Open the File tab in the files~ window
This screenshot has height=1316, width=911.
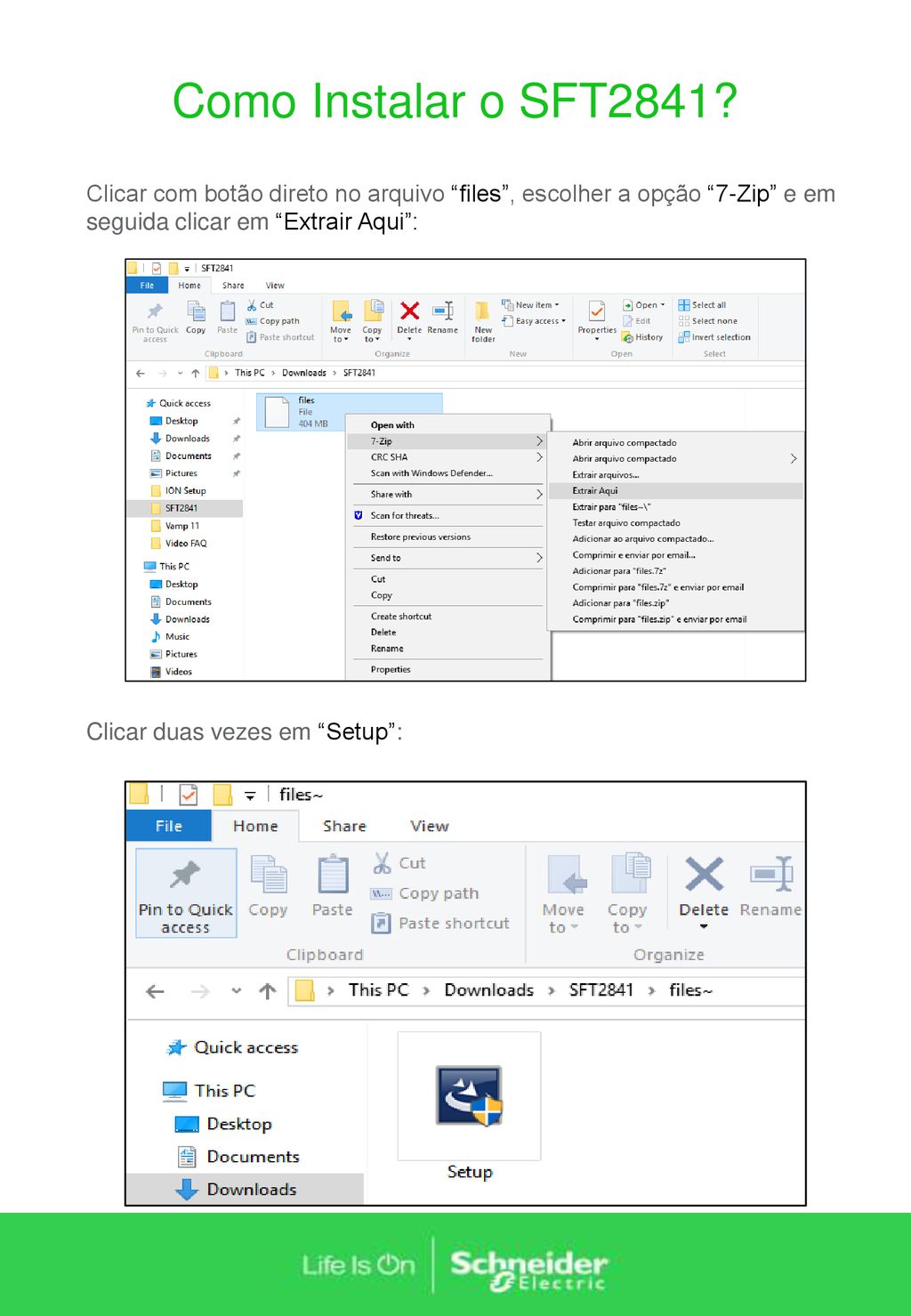coord(169,826)
